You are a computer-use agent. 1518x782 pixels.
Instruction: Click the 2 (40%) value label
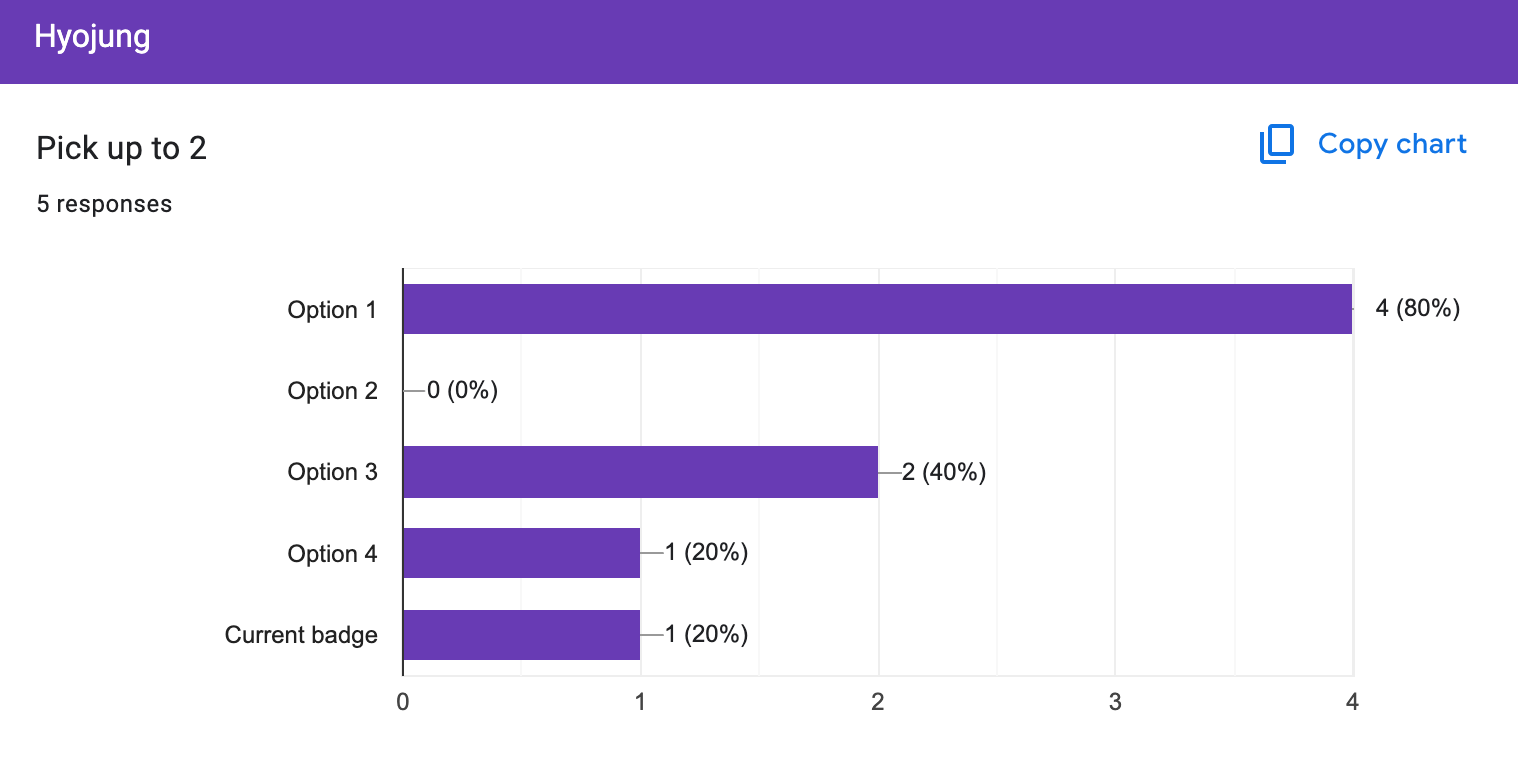click(x=944, y=472)
